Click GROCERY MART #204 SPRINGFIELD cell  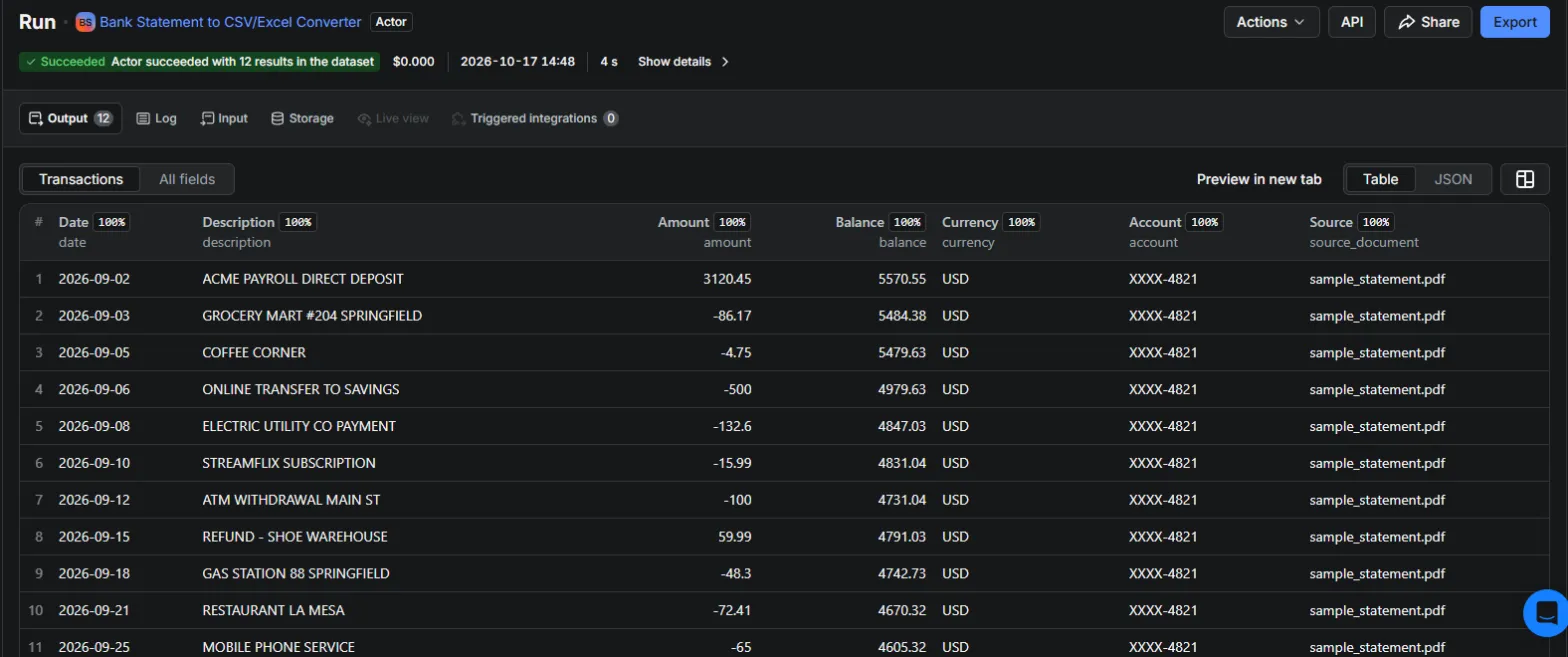click(x=312, y=316)
